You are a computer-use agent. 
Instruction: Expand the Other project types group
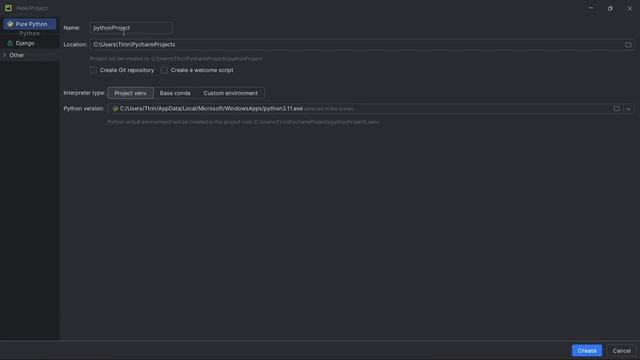click(4, 55)
